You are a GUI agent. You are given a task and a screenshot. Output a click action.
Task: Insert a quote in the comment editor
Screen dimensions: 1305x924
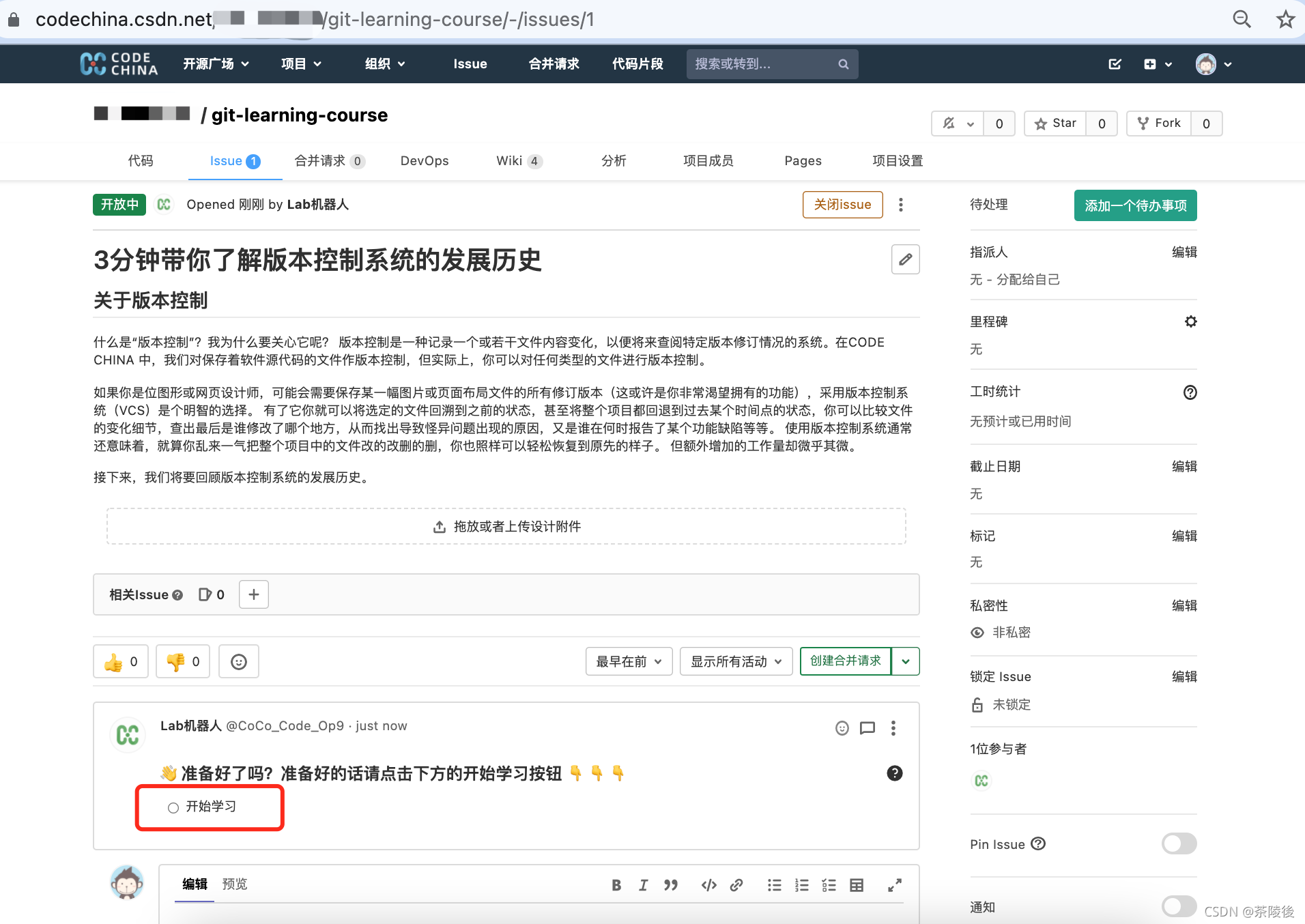coord(670,884)
